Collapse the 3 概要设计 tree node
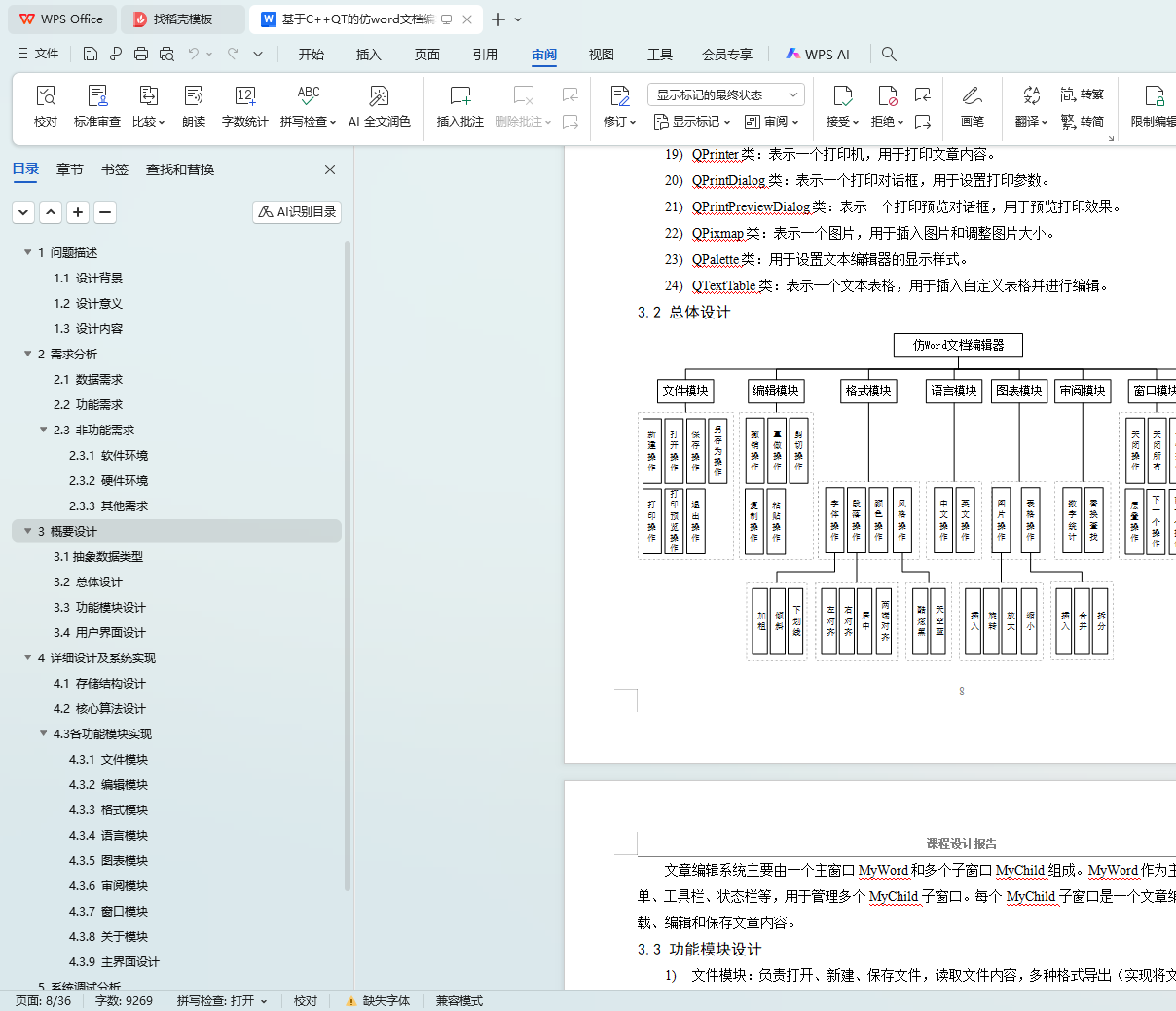The height and width of the screenshot is (1011, 1176). pyautogui.click(x=27, y=531)
